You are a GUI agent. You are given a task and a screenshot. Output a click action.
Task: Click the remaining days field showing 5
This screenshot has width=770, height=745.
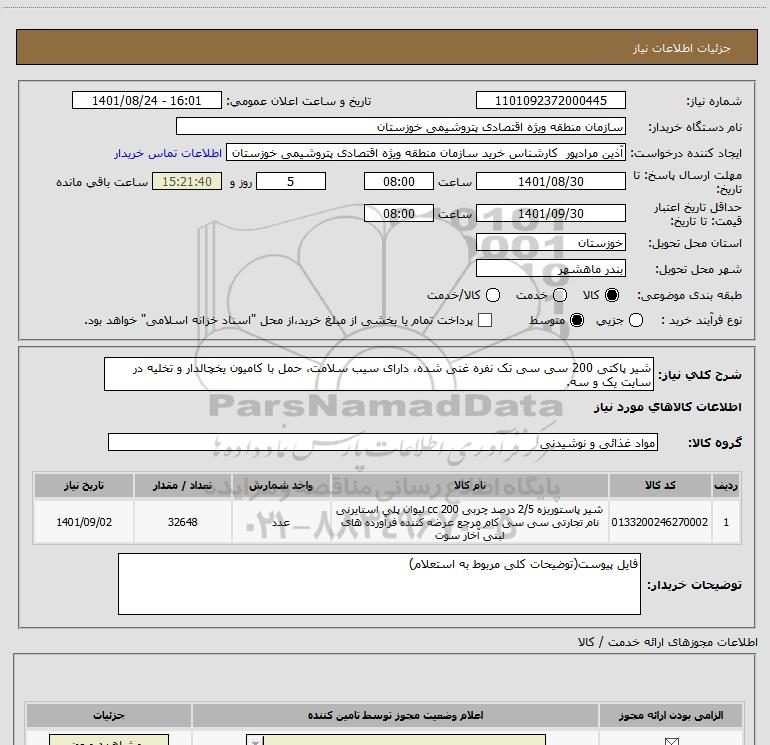coord(291,181)
